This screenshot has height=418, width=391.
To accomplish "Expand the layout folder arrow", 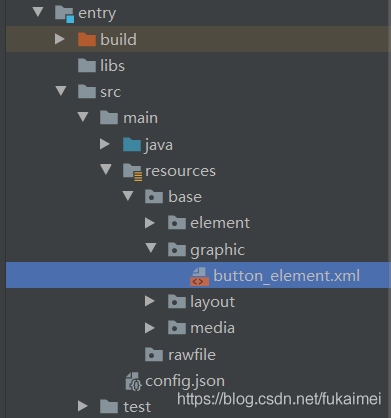I will 150,301.
